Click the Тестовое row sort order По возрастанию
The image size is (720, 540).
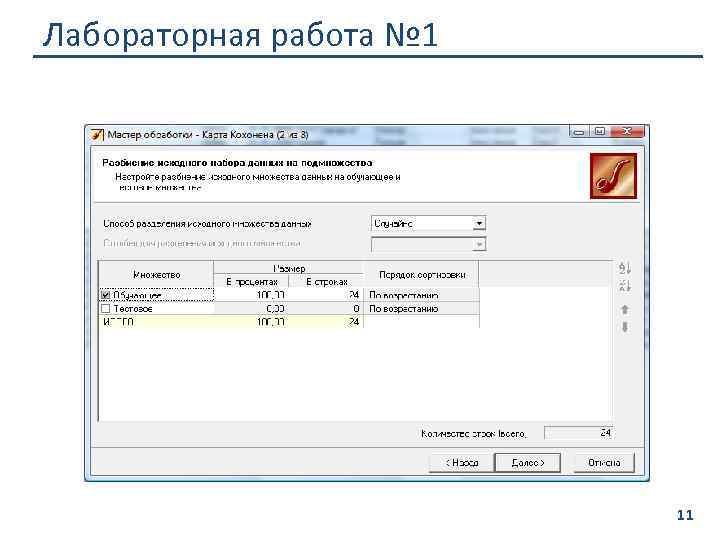point(404,309)
